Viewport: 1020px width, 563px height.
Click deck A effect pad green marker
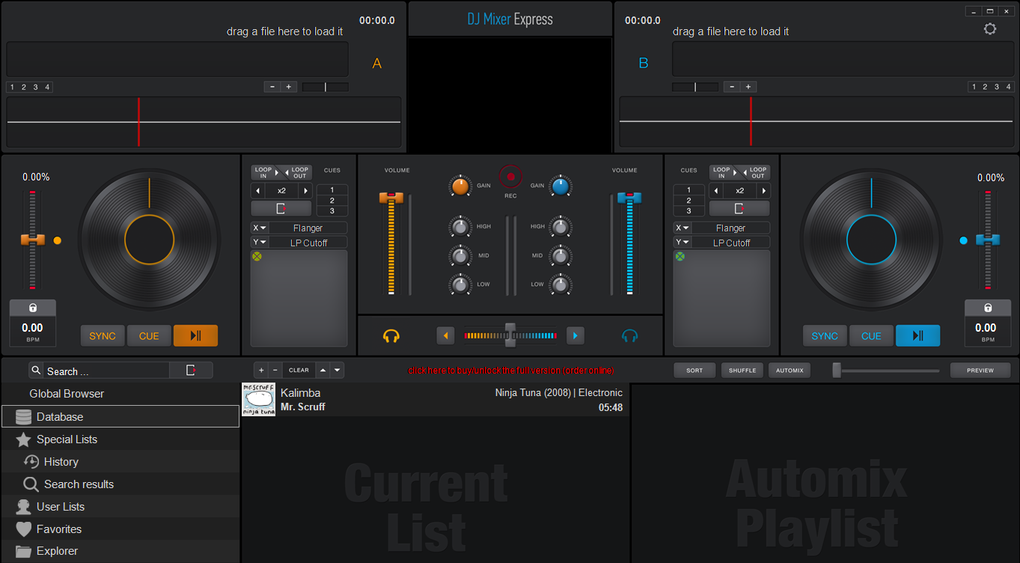(x=257, y=256)
